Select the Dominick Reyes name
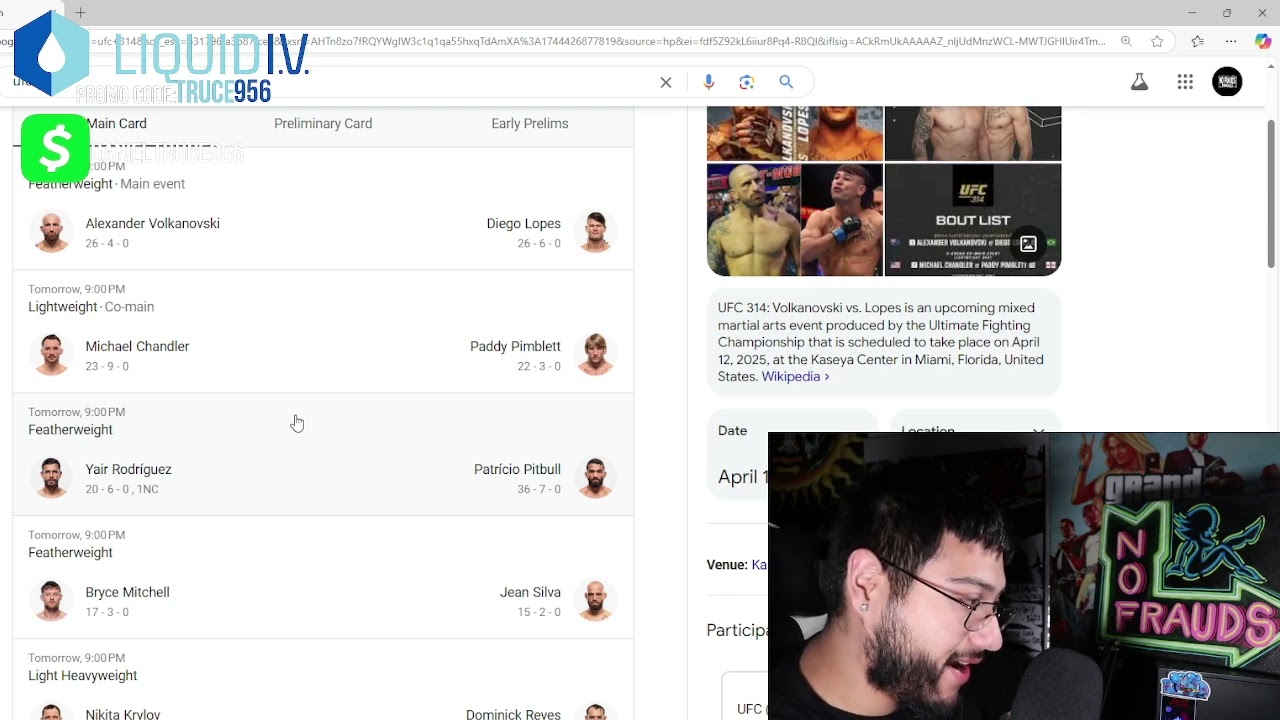The height and width of the screenshot is (720, 1280). pyautogui.click(x=513, y=714)
